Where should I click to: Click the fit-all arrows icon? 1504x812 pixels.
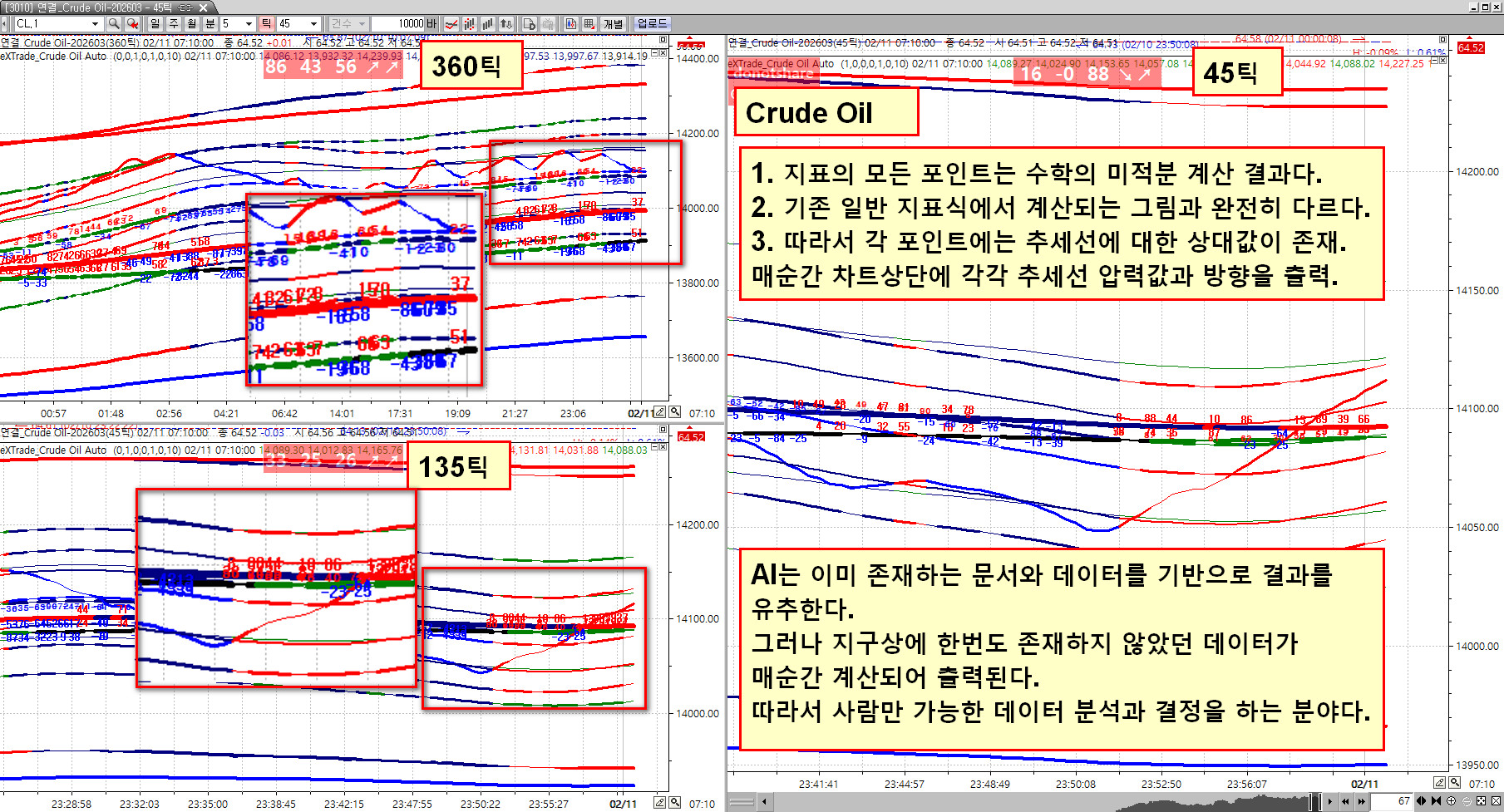click(1481, 801)
